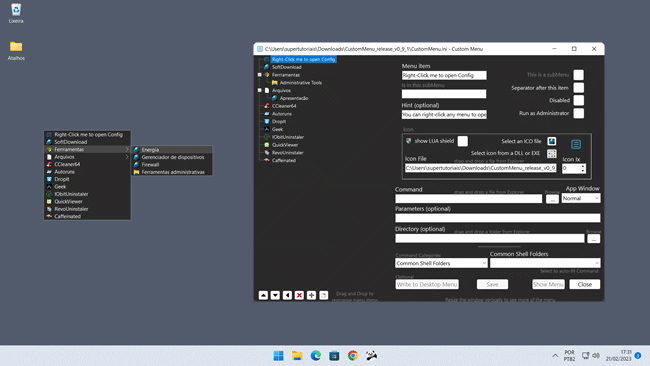
Task: Open the Common Shell Folders dropdown on right
Action: [x=545, y=263]
